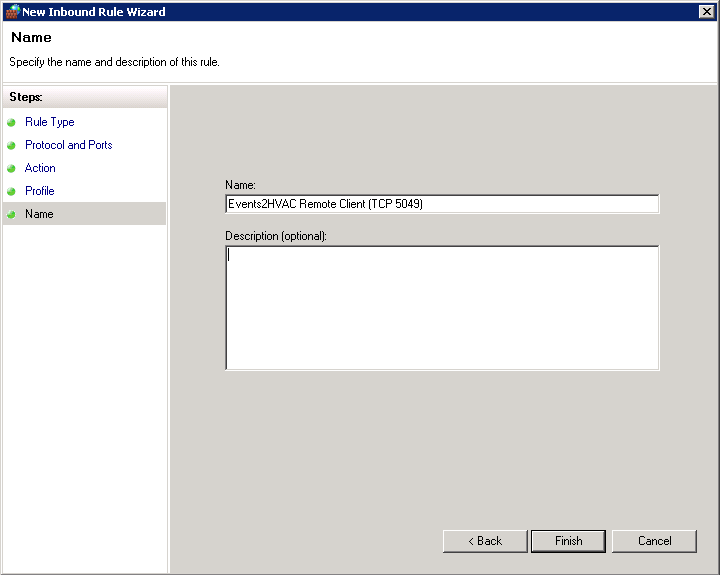Screen dimensions: 720x575
Task: Click the "New Inbound Rule Wizard" title text
Action: click(94, 11)
